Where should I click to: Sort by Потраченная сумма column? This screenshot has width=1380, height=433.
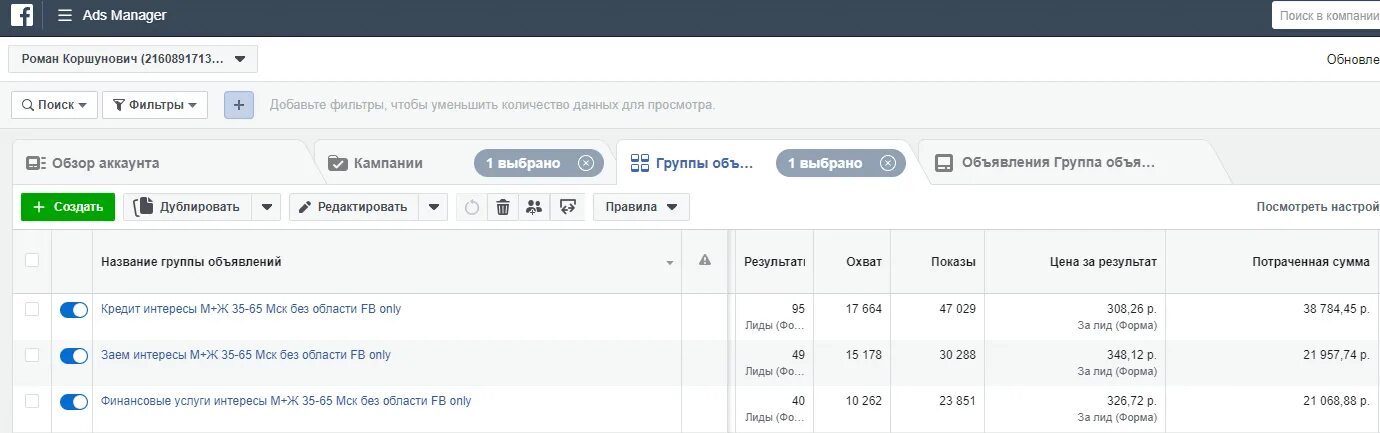[1311, 262]
